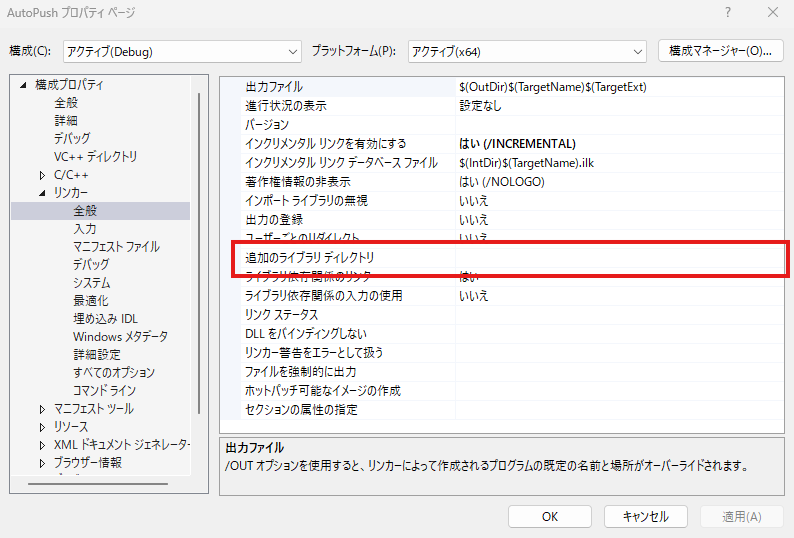Select 追加のライブラリ ディレクトリ property
Screen dimensions: 794x538
click(309, 258)
